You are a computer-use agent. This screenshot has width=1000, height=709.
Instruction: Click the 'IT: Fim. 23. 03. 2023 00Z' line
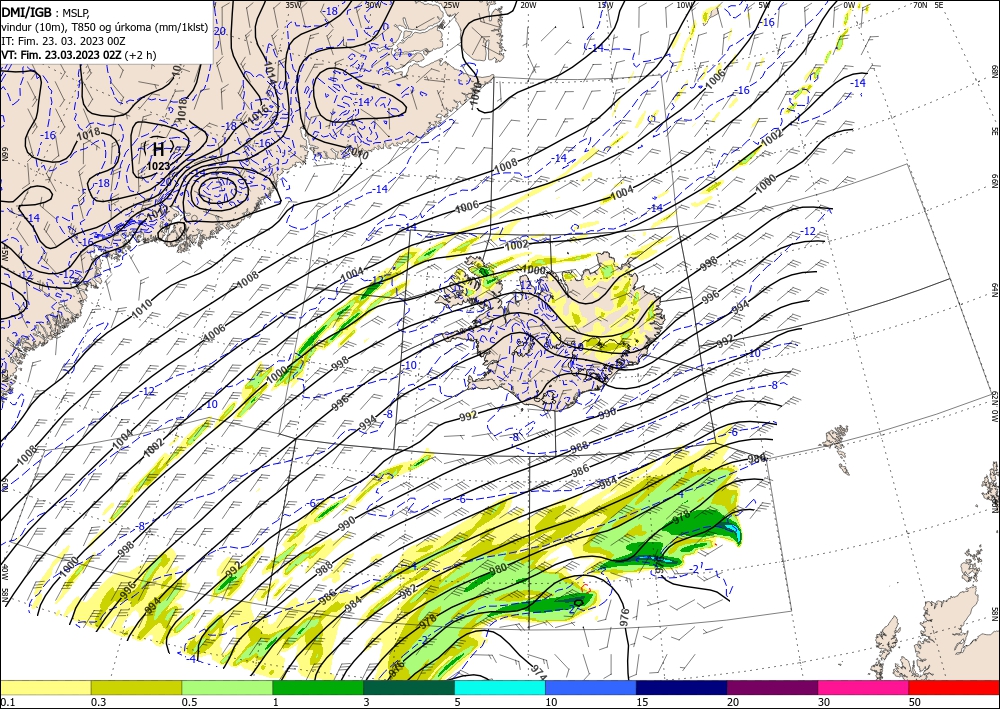[x=62, y=41]
